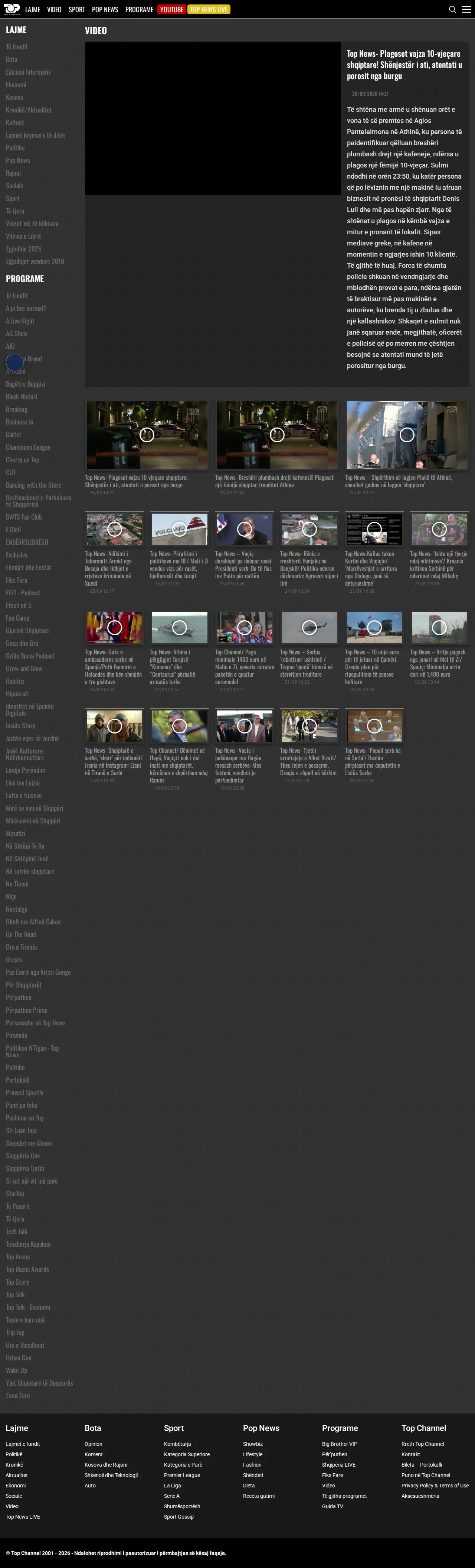
Task: Open Kronikë/Aktualitet in the Lajme sidebar
Action: 29,110
